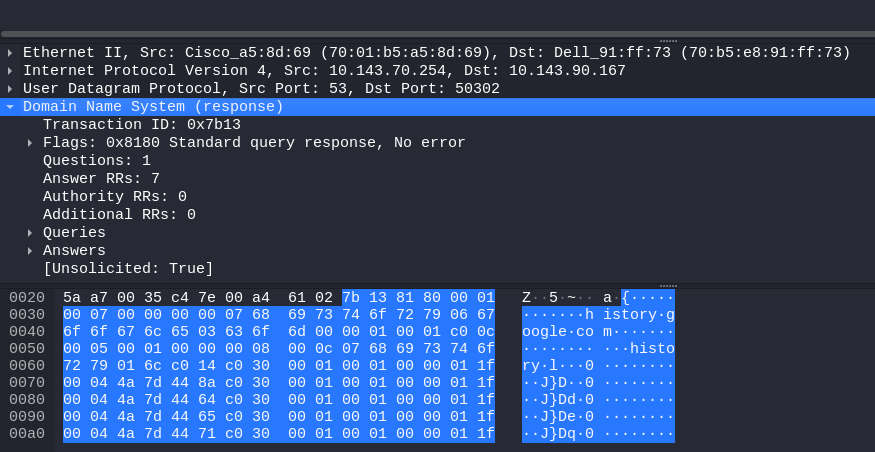Expand the Flags 0x8180 field arrow
Screen dimensions: 875x452
(x=30, y=143)
